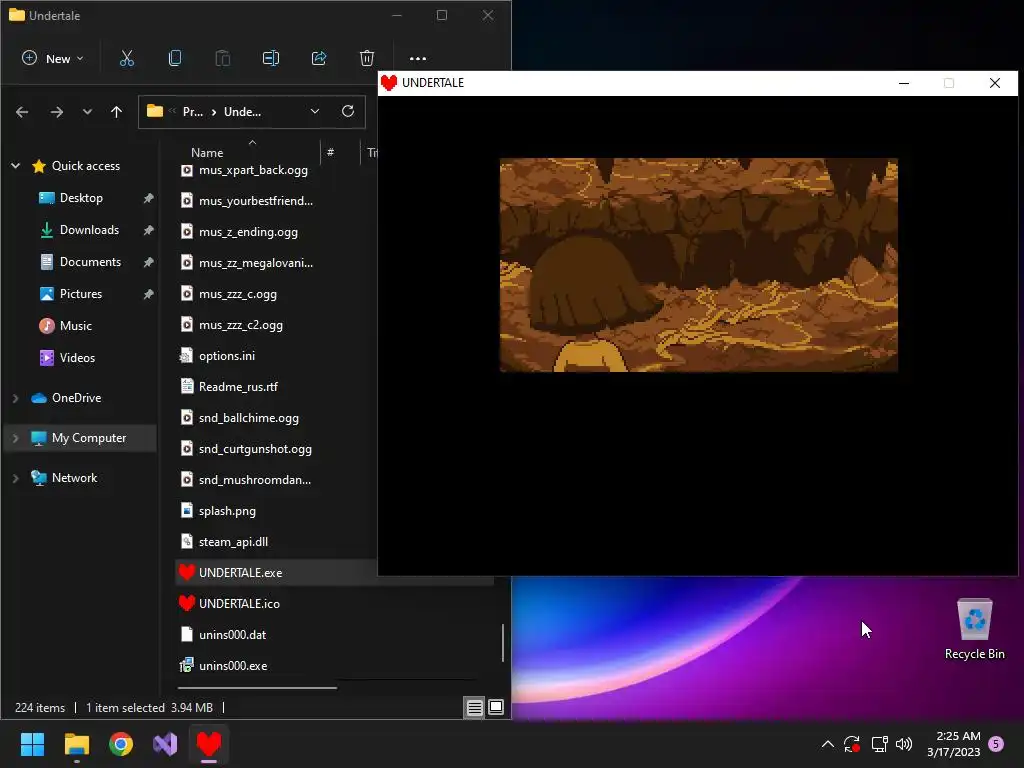Select Readme_rus.rtf file
Screen dimensions: 1024x768
[x=238, y=387]
